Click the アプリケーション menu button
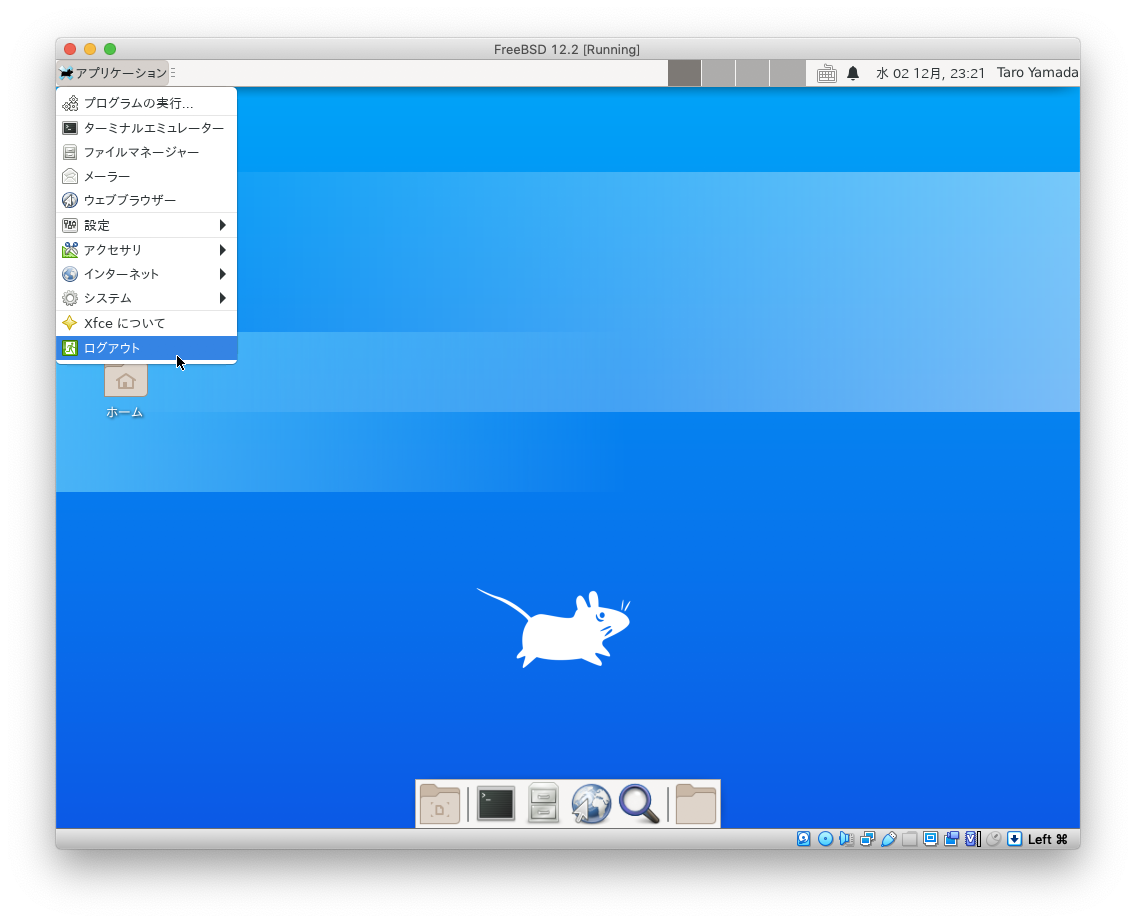 [x=113, y=73]
